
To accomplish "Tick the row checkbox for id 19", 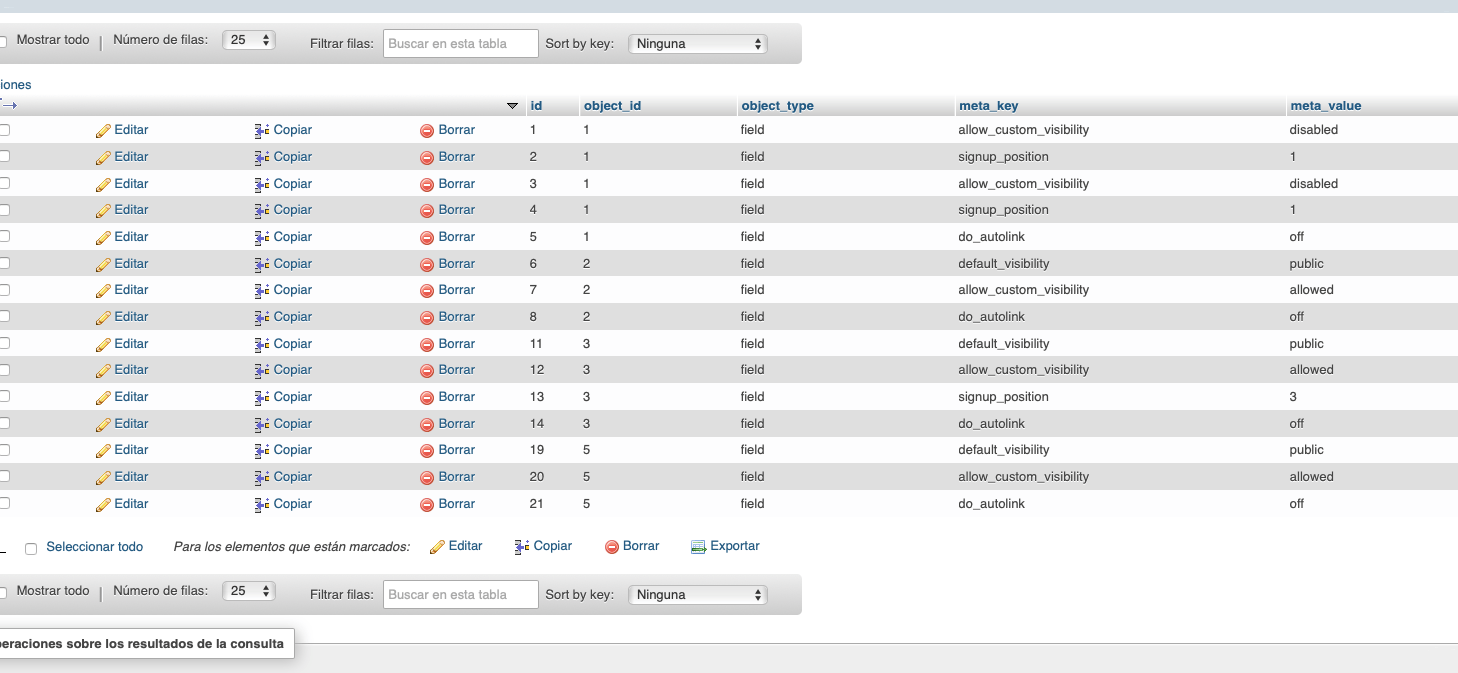I will [x=4, y=450].
